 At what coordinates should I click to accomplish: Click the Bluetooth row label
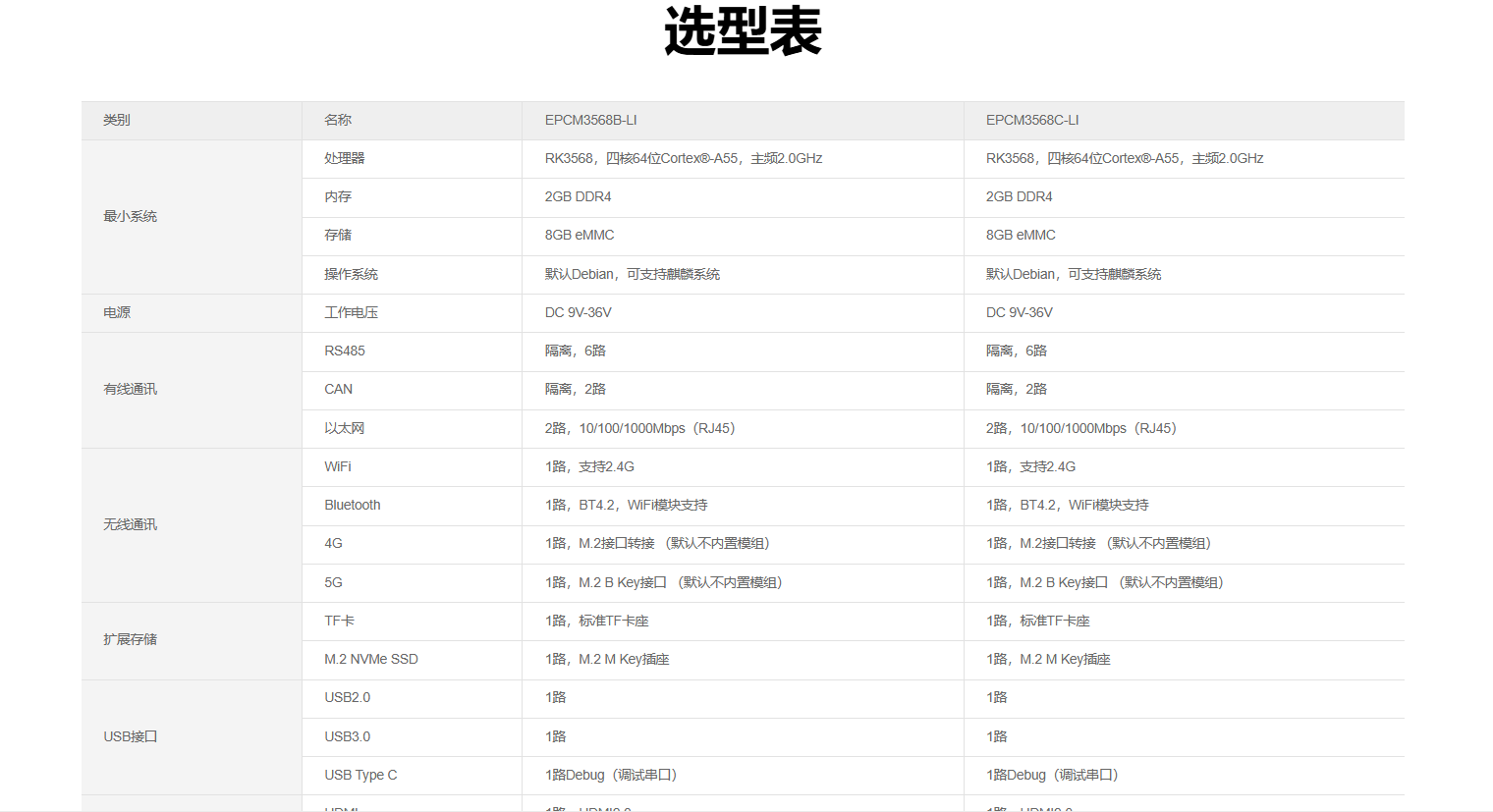pyautogui.click(x=353, y=505)
